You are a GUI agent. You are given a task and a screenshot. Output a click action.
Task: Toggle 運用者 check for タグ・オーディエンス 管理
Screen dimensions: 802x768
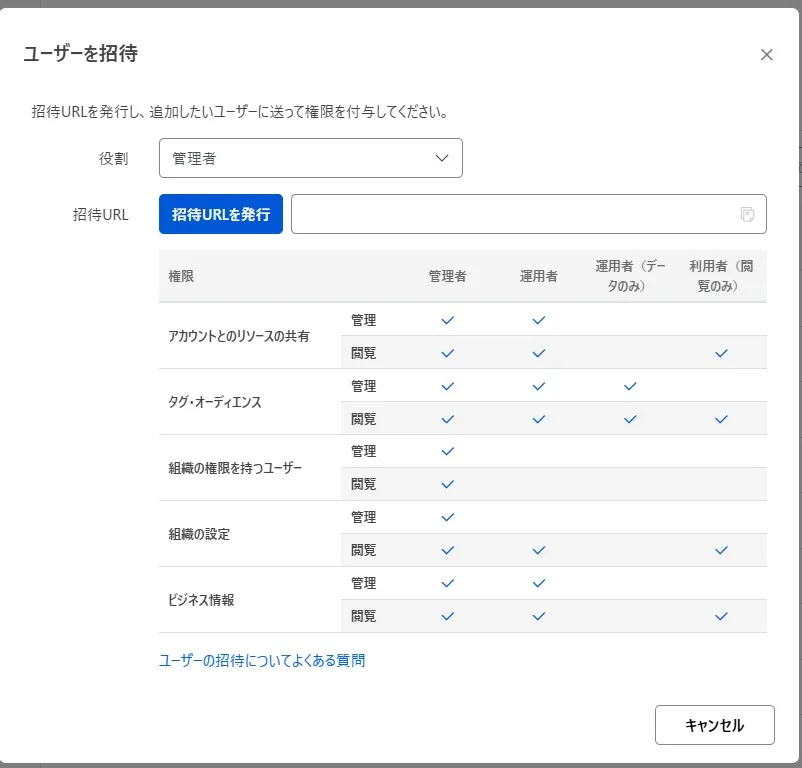click(538, 385)
